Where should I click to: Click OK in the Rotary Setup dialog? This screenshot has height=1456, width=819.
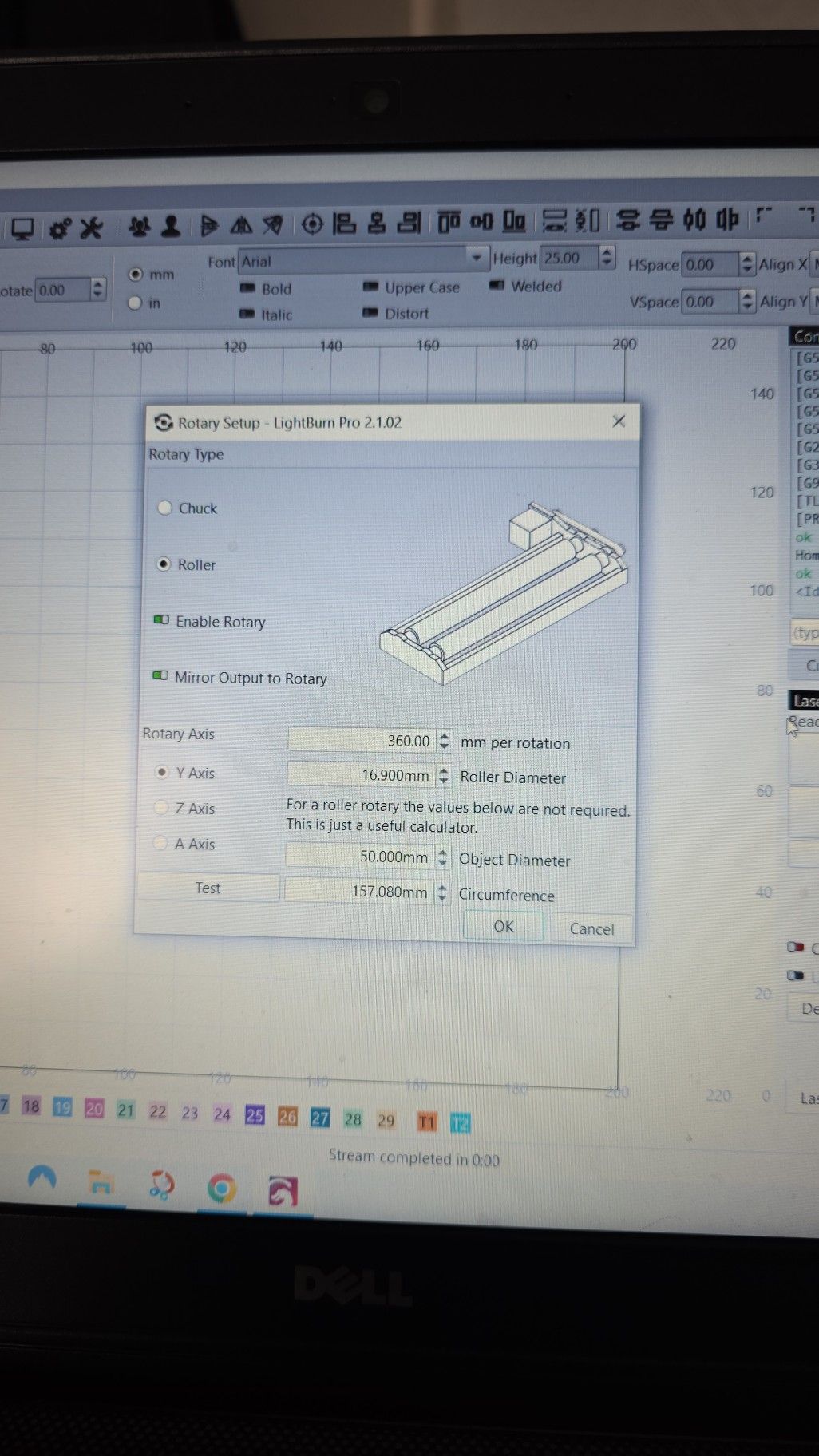[504, 926]
